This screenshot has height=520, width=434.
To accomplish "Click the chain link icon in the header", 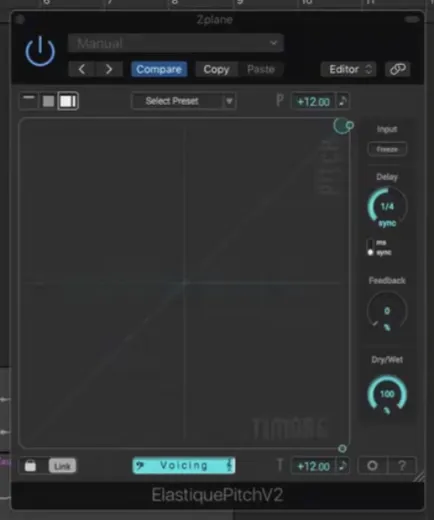I will click(398, 69).
